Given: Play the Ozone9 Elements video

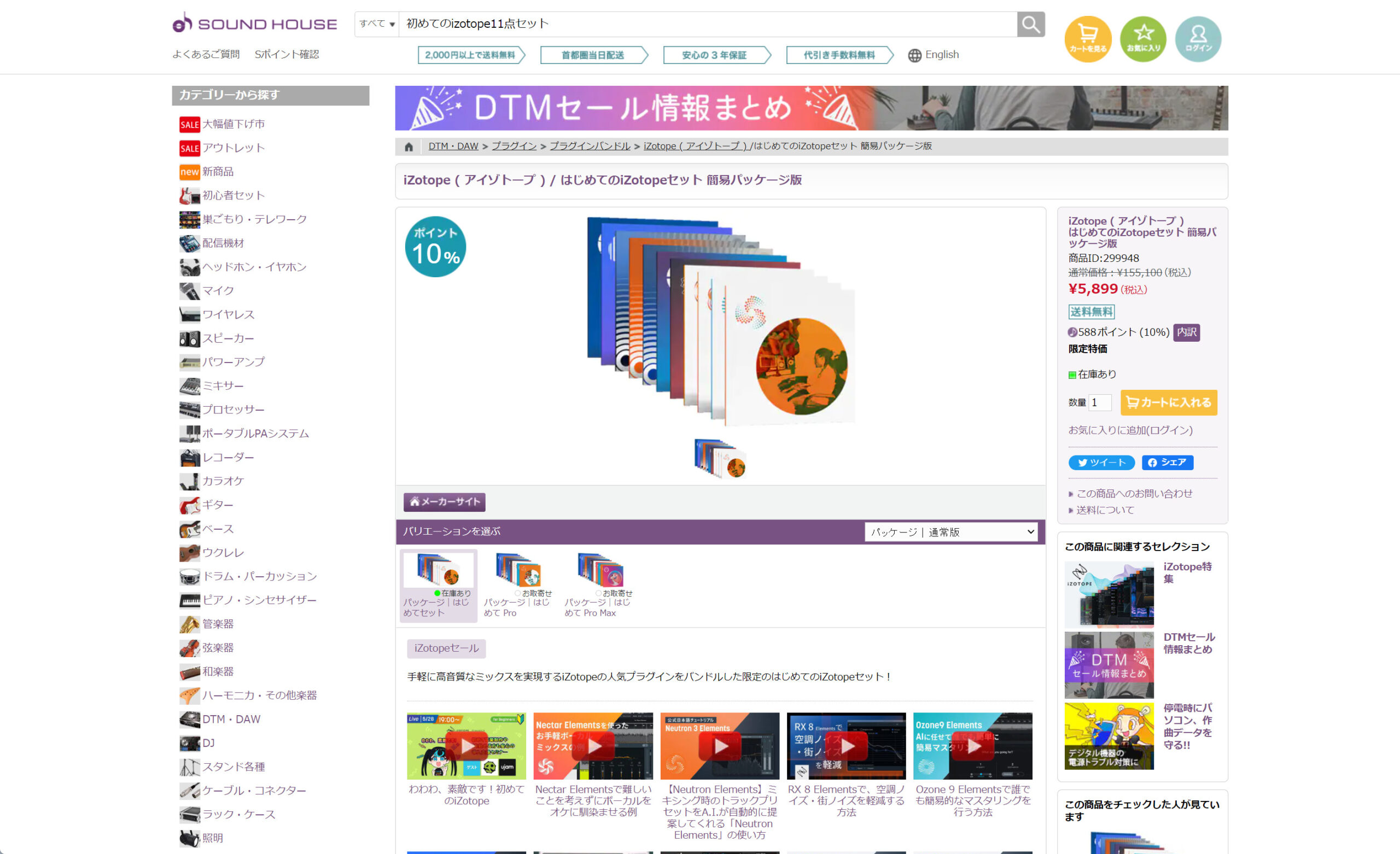Looking at the screenshot, I should point(973,746).
